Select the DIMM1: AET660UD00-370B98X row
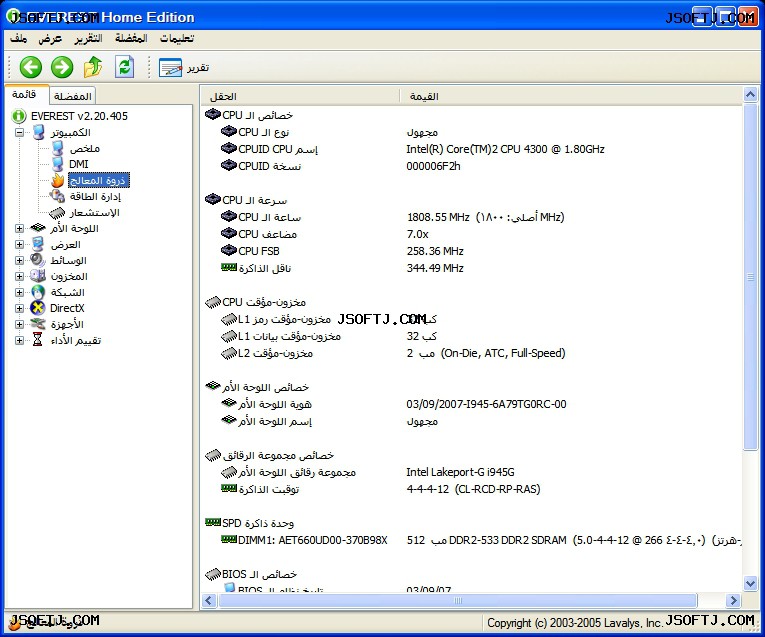This screenshot has width=765, height=637. [x=472, y=540]
